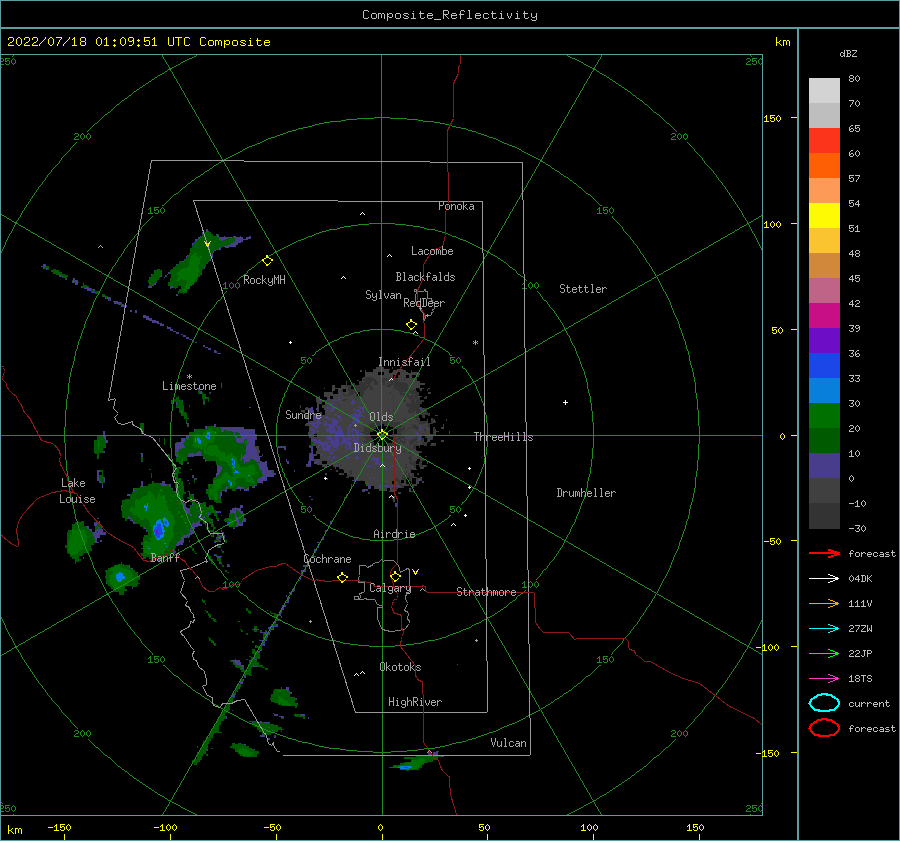Click the cyan 'current' ellipse legend icon
The image size is (900, 841).
tap(824, 703)
